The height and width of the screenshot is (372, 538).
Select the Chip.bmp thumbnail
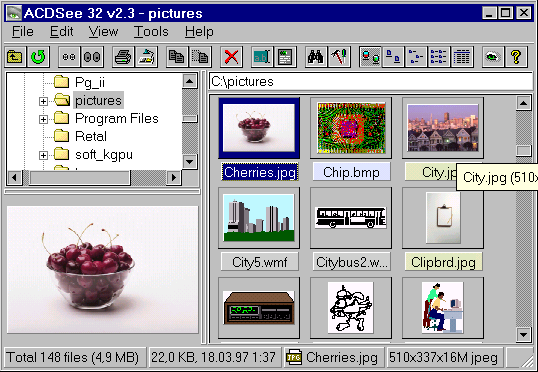351,128
